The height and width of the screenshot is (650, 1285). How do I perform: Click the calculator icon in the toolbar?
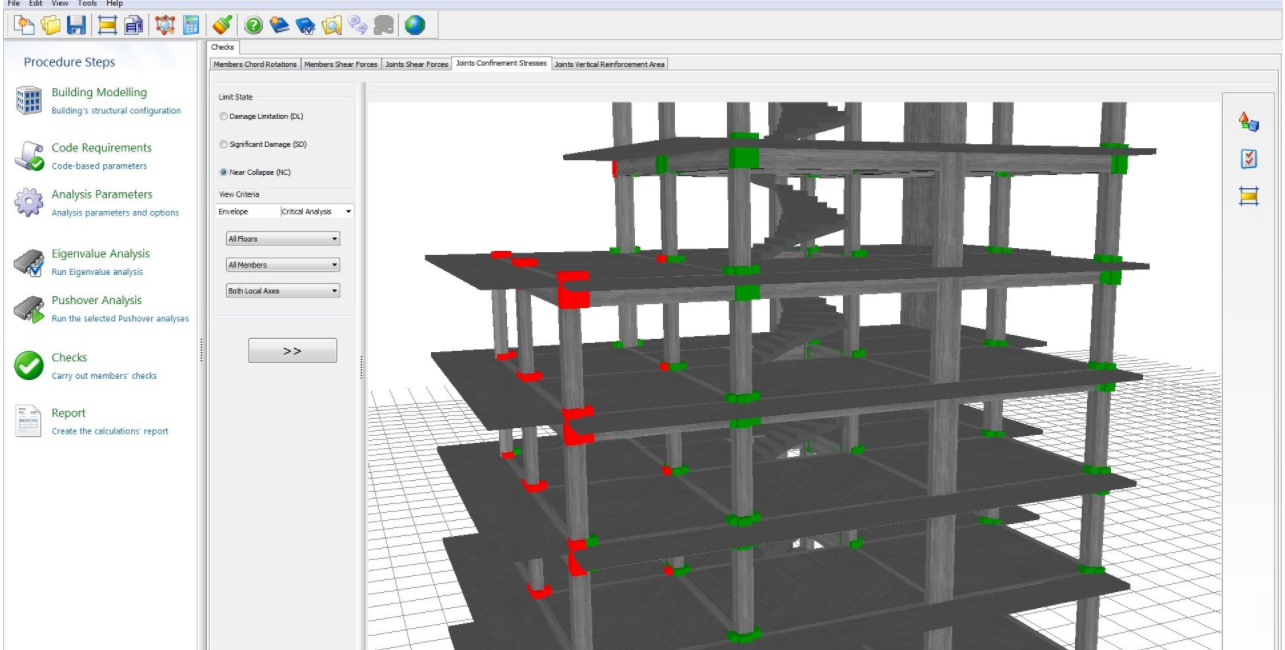pyautogui.click(x=191, y=25)
